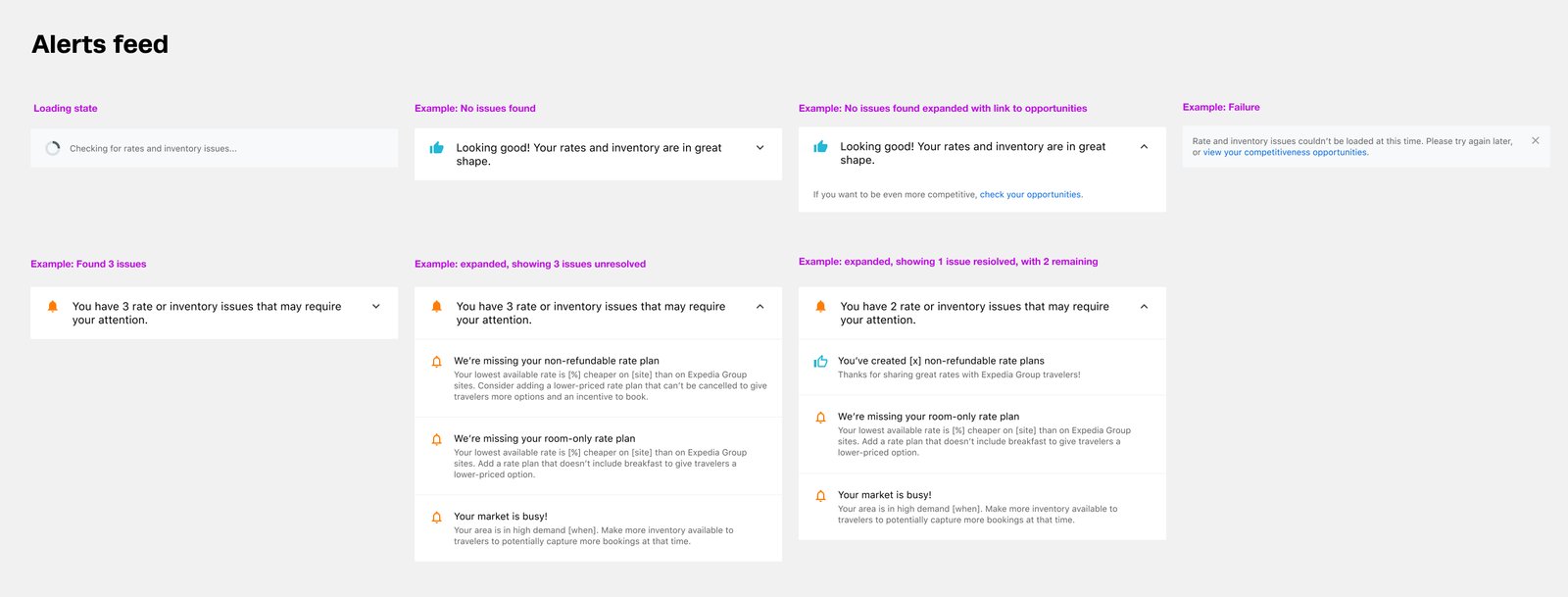
Task: Click outlined thumbs-up beside 'You've created [x] non-refundable'
Action: [x=821, y=362]
